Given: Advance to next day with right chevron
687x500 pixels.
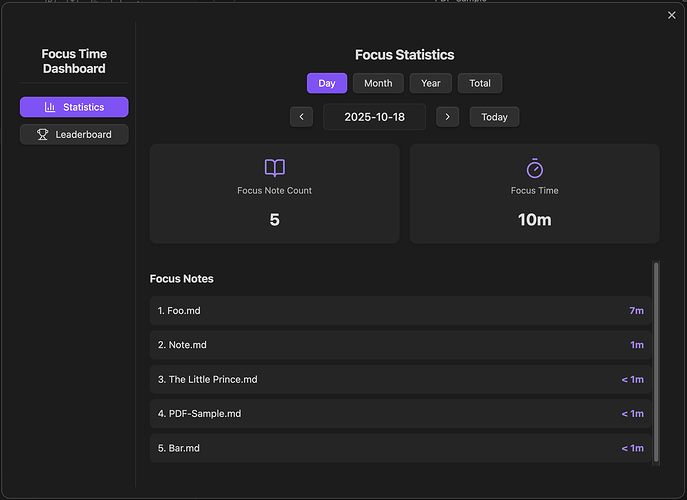Looking at the screenshot, I should (x=448, y=117).
